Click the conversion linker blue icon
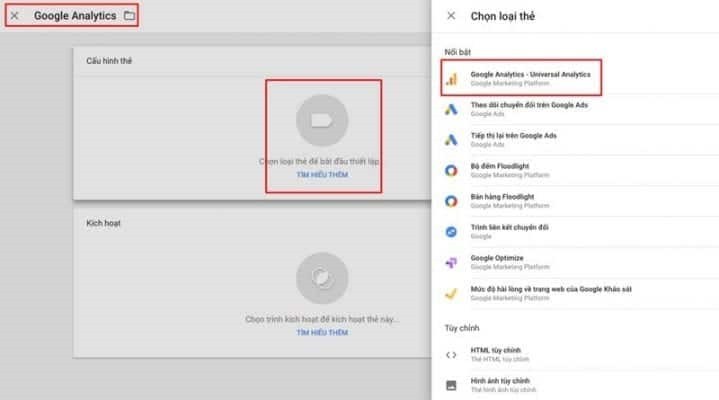The image size is (719, 400). pyautogui.click(x=451, y=232)
